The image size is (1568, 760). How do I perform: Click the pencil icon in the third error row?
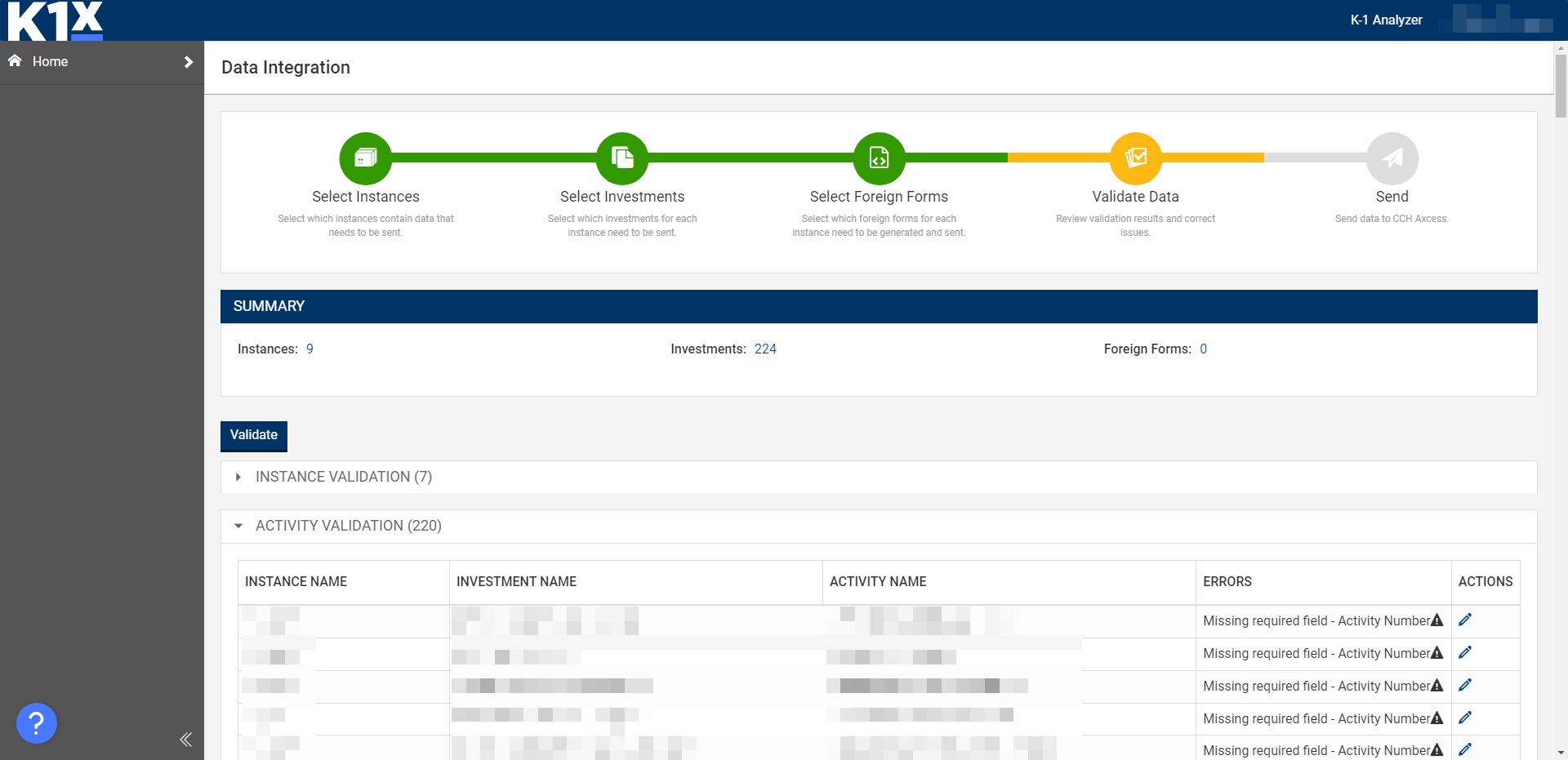pos(1465,686)
